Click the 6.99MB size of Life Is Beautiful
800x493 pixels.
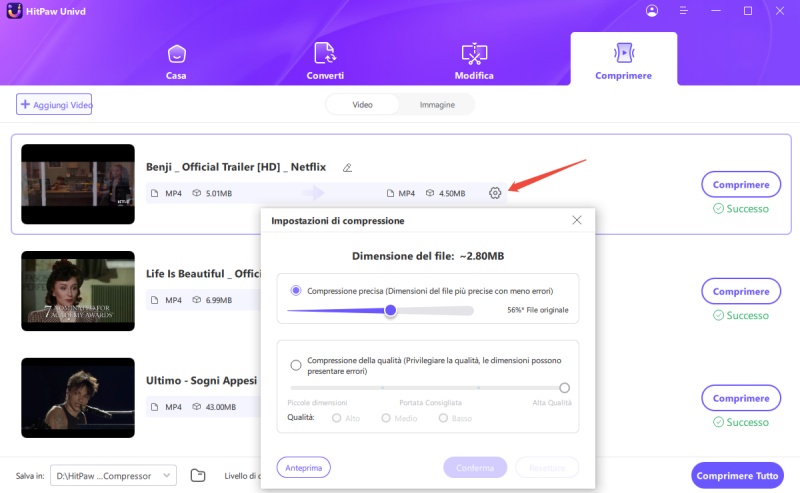(x=219, y=300)
